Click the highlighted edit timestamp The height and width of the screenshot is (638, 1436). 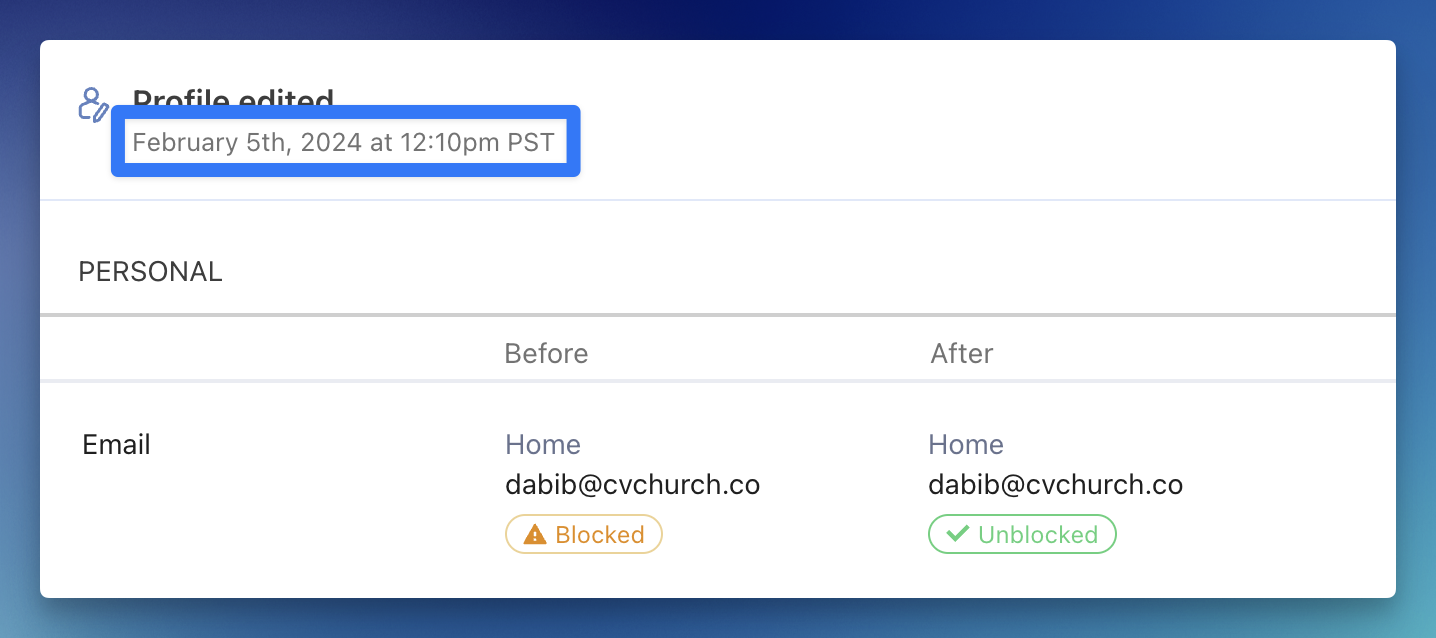pos(344,142)
